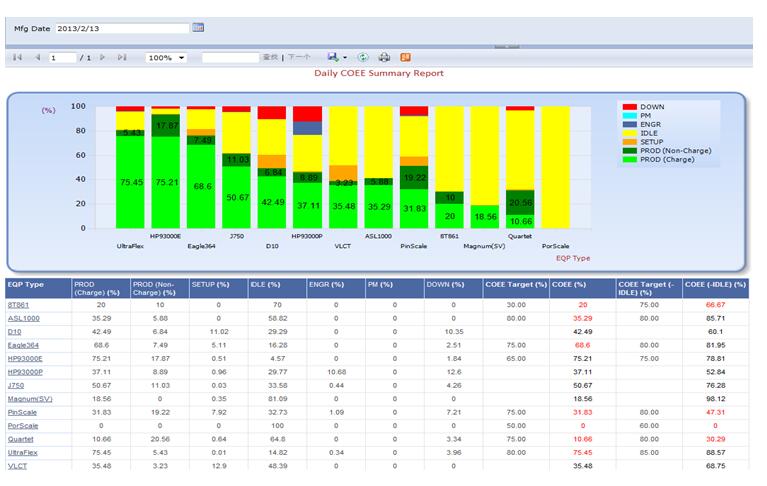Image resolution: width=767 pixels, height=486 pixels.
Task: Click the red DOWN legend swatch
Action: (x=629, y=106)
